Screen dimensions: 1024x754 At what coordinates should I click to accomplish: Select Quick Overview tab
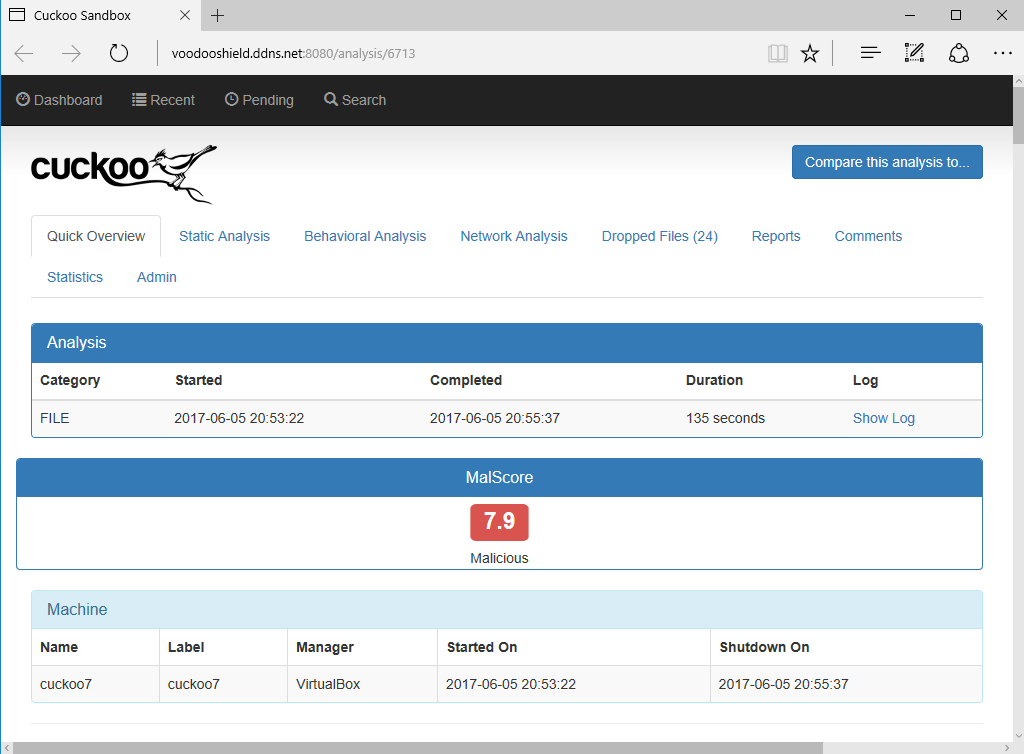96,236
